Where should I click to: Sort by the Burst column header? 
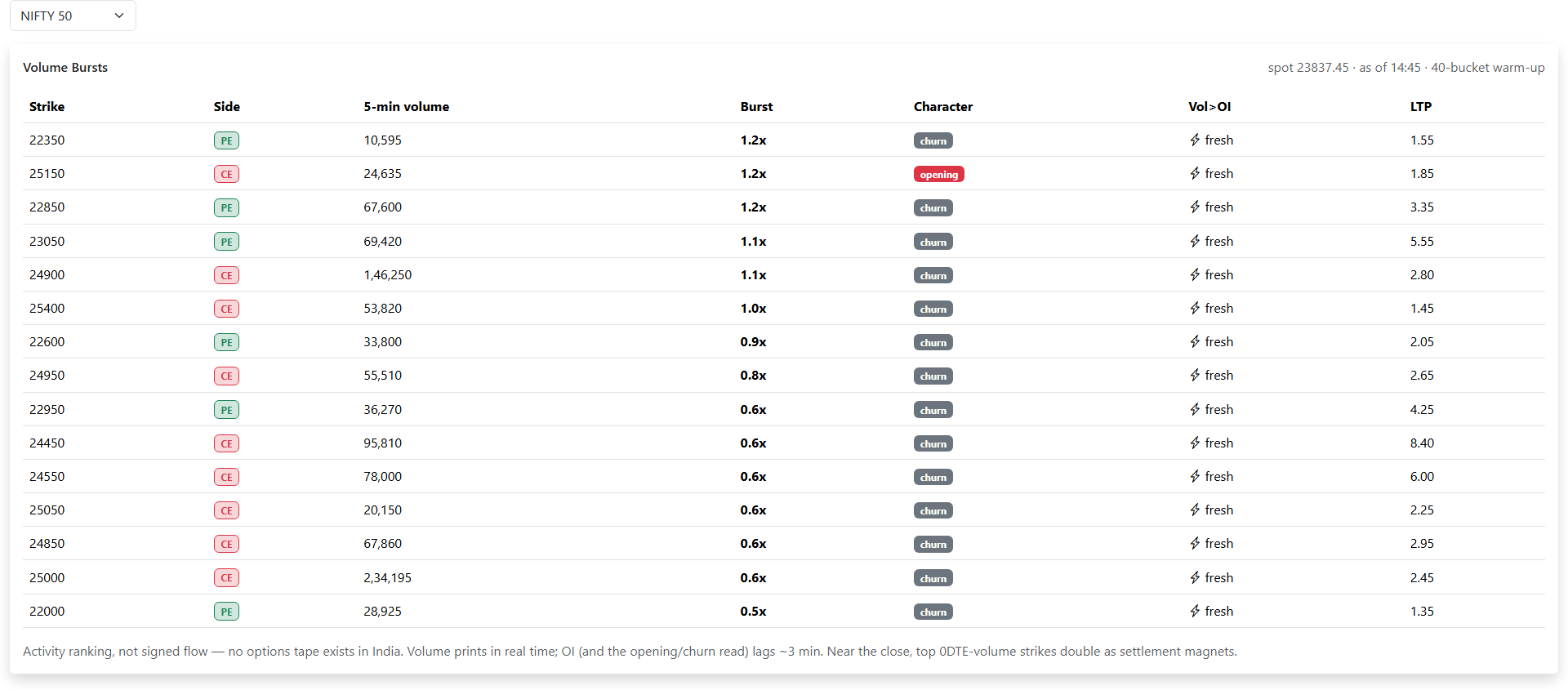pyautogui.click(x=756, y=107)
